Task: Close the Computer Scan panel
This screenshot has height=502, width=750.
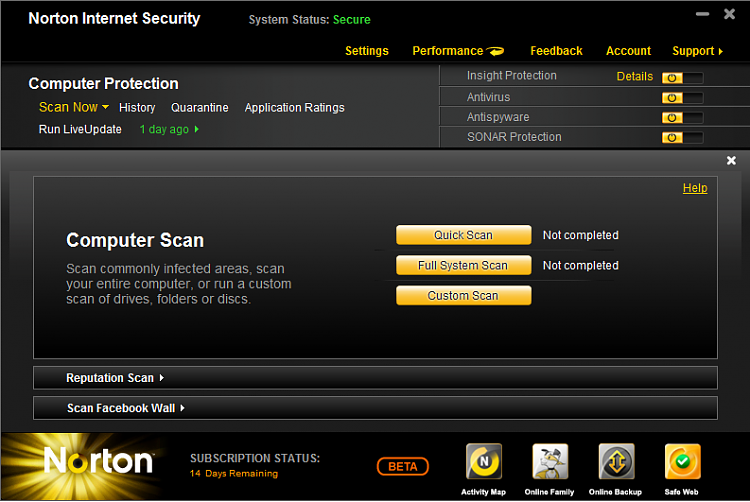Action: (x=731, y=161)
